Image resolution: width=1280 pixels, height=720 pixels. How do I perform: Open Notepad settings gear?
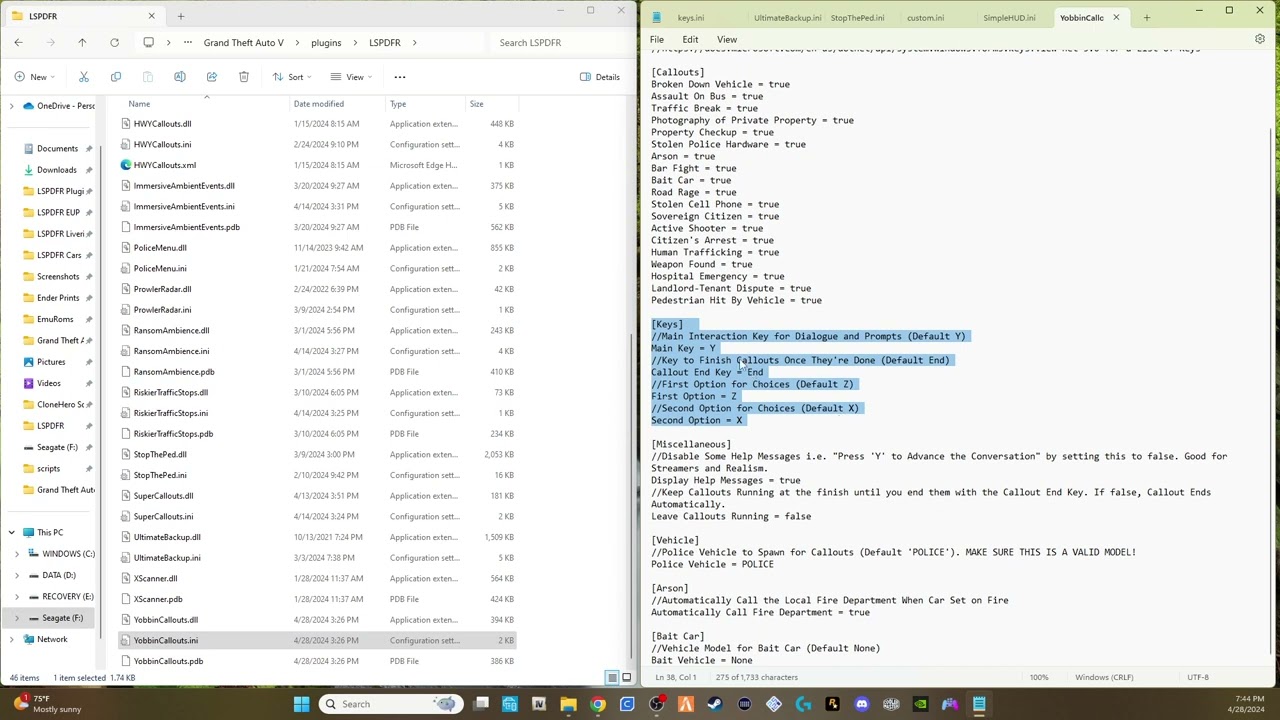[1260, 40]
